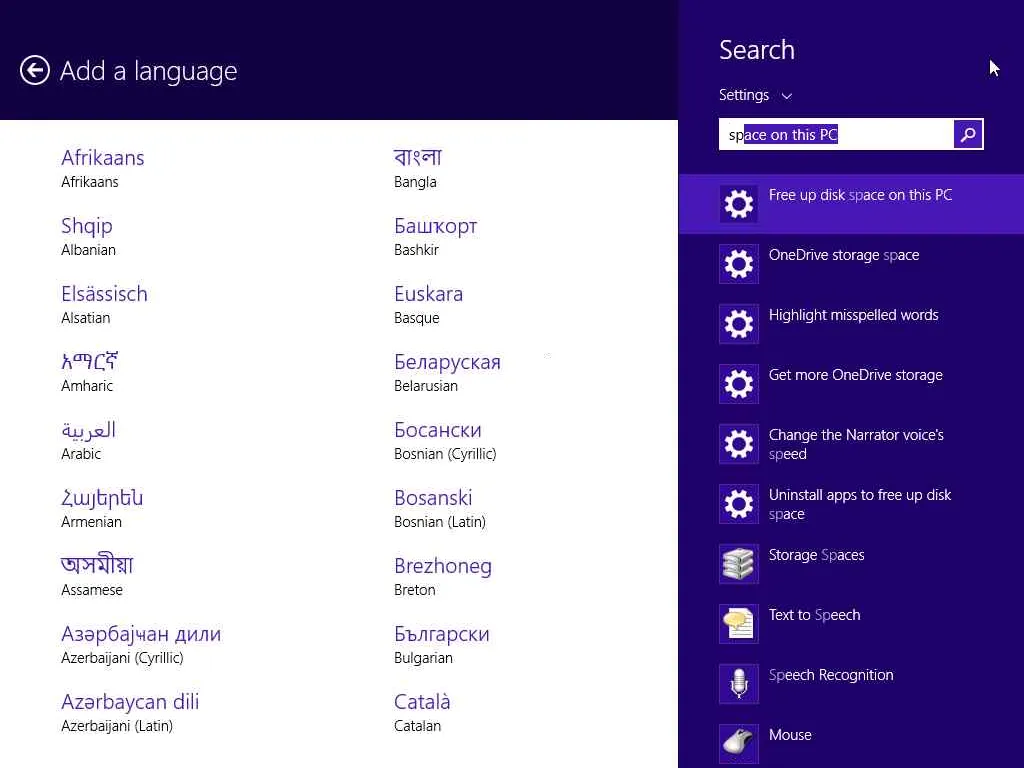Click the search text field
This screenshot has height=768, width=1024.
[x=836, y=135]
